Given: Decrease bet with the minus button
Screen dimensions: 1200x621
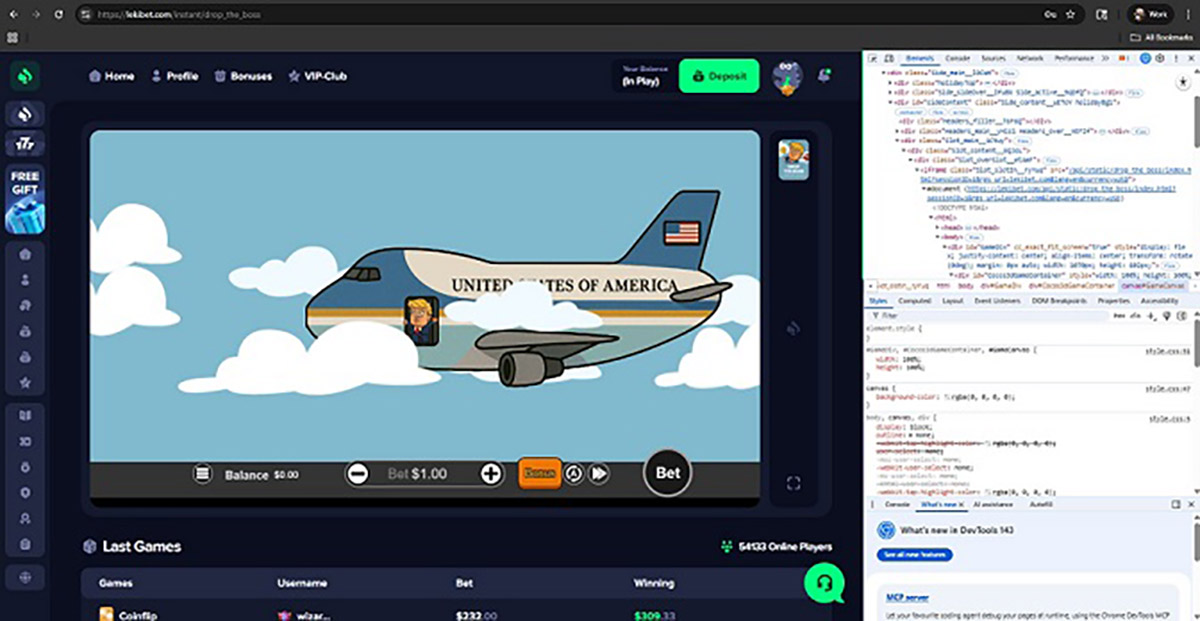Looking at the screenshot, I should click(x=357, y=474).
